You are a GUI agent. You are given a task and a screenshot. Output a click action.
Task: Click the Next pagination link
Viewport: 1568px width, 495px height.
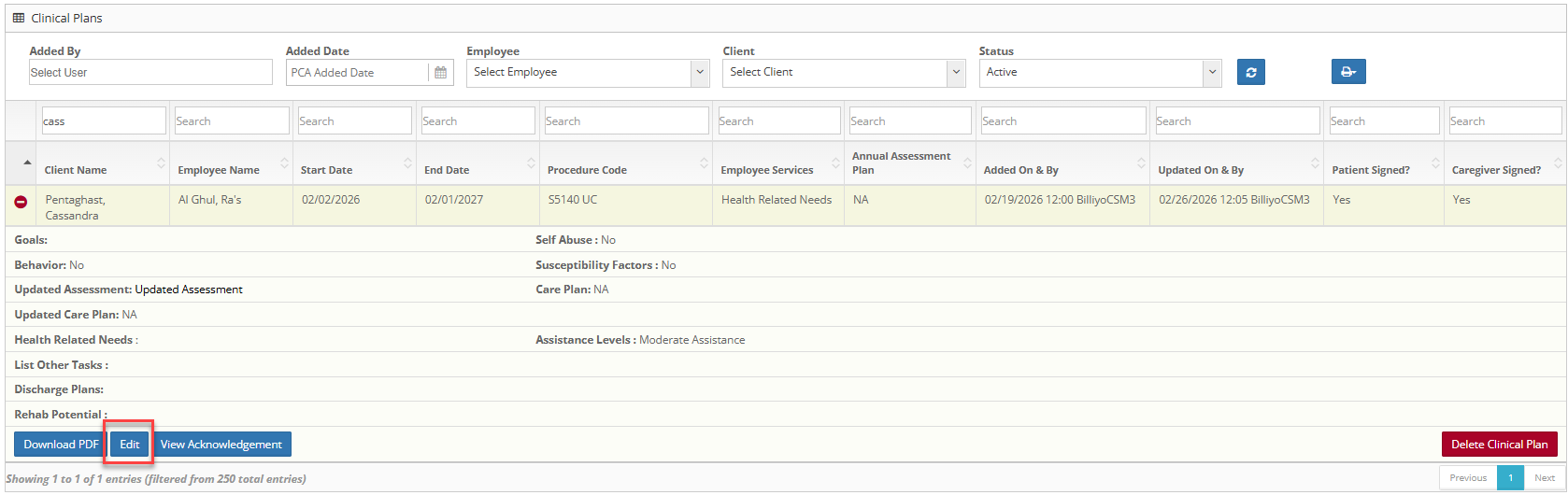[x=1544, y=478]
